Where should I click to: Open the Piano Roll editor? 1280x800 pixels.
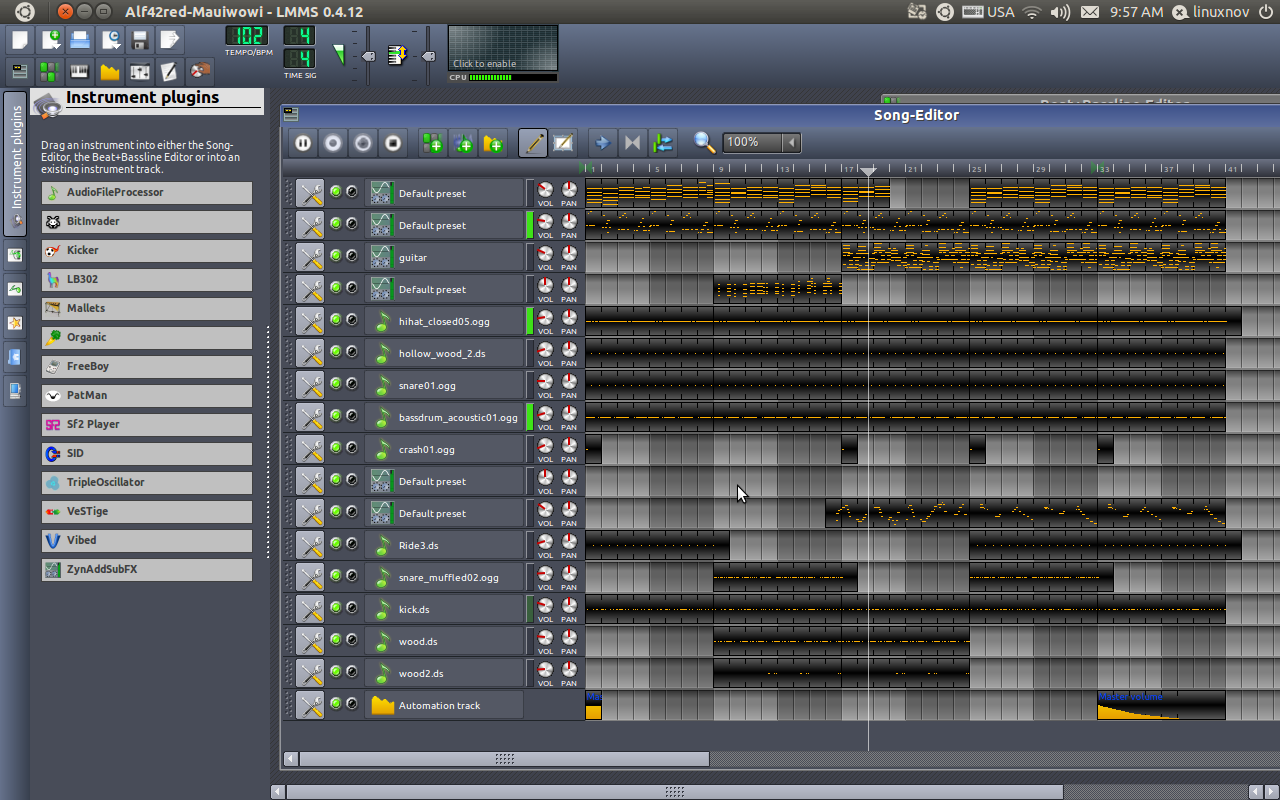tap(80, 71)
